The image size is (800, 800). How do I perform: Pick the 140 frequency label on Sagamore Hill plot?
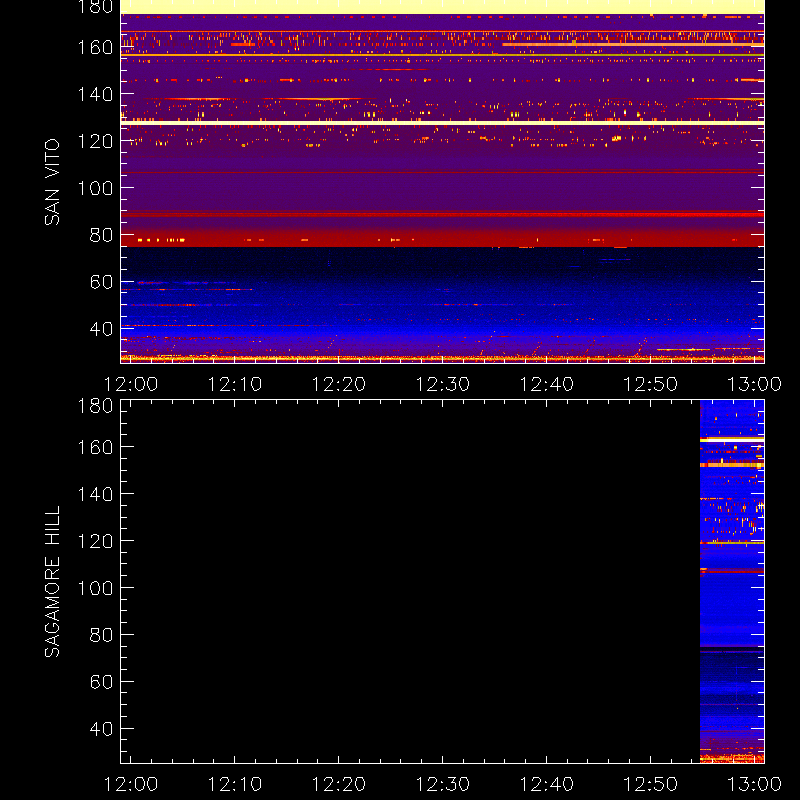pos(95,494)
